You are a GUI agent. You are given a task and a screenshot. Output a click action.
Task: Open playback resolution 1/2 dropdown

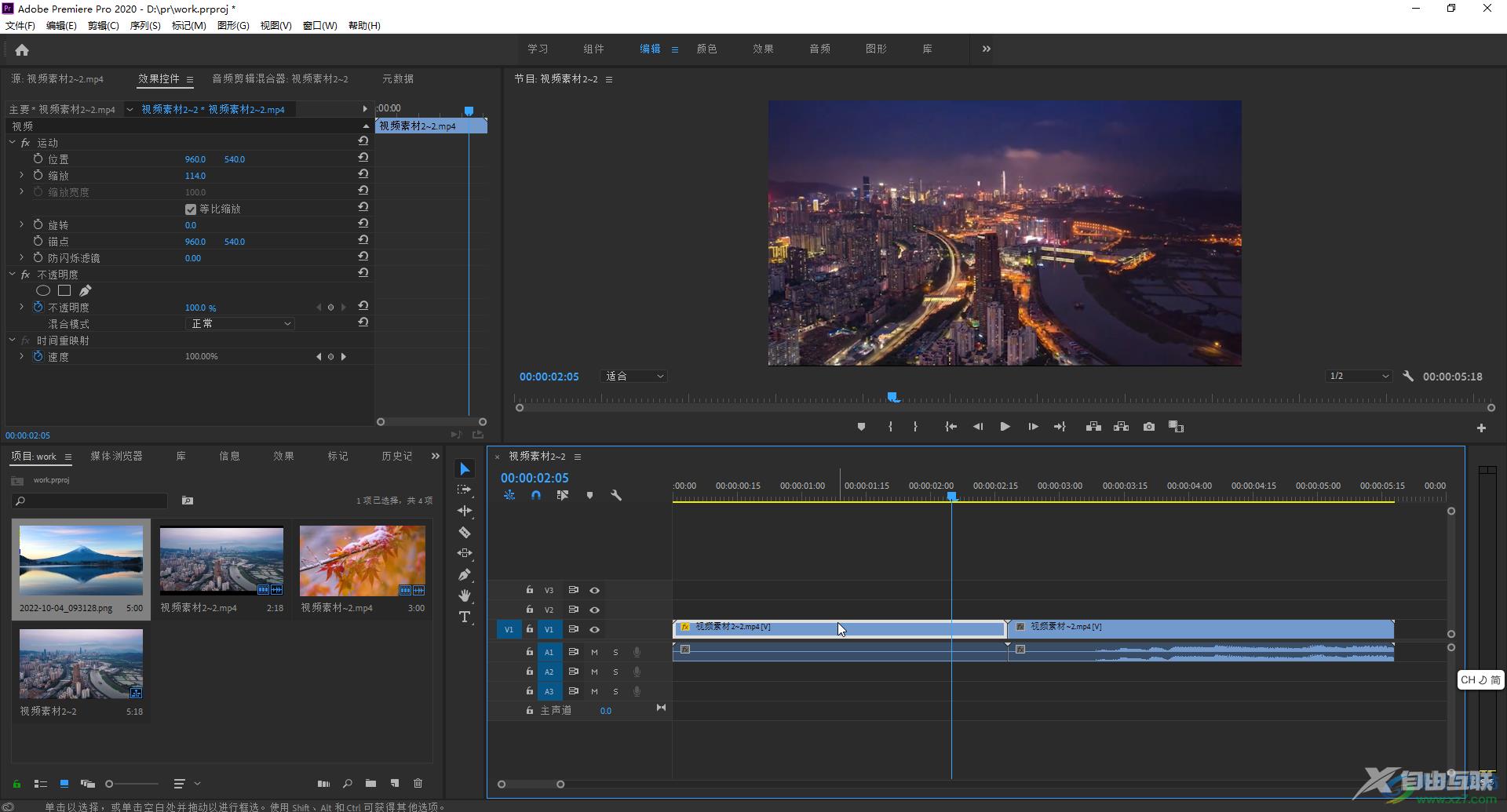pyautogui.click(x=1359, y=376)
